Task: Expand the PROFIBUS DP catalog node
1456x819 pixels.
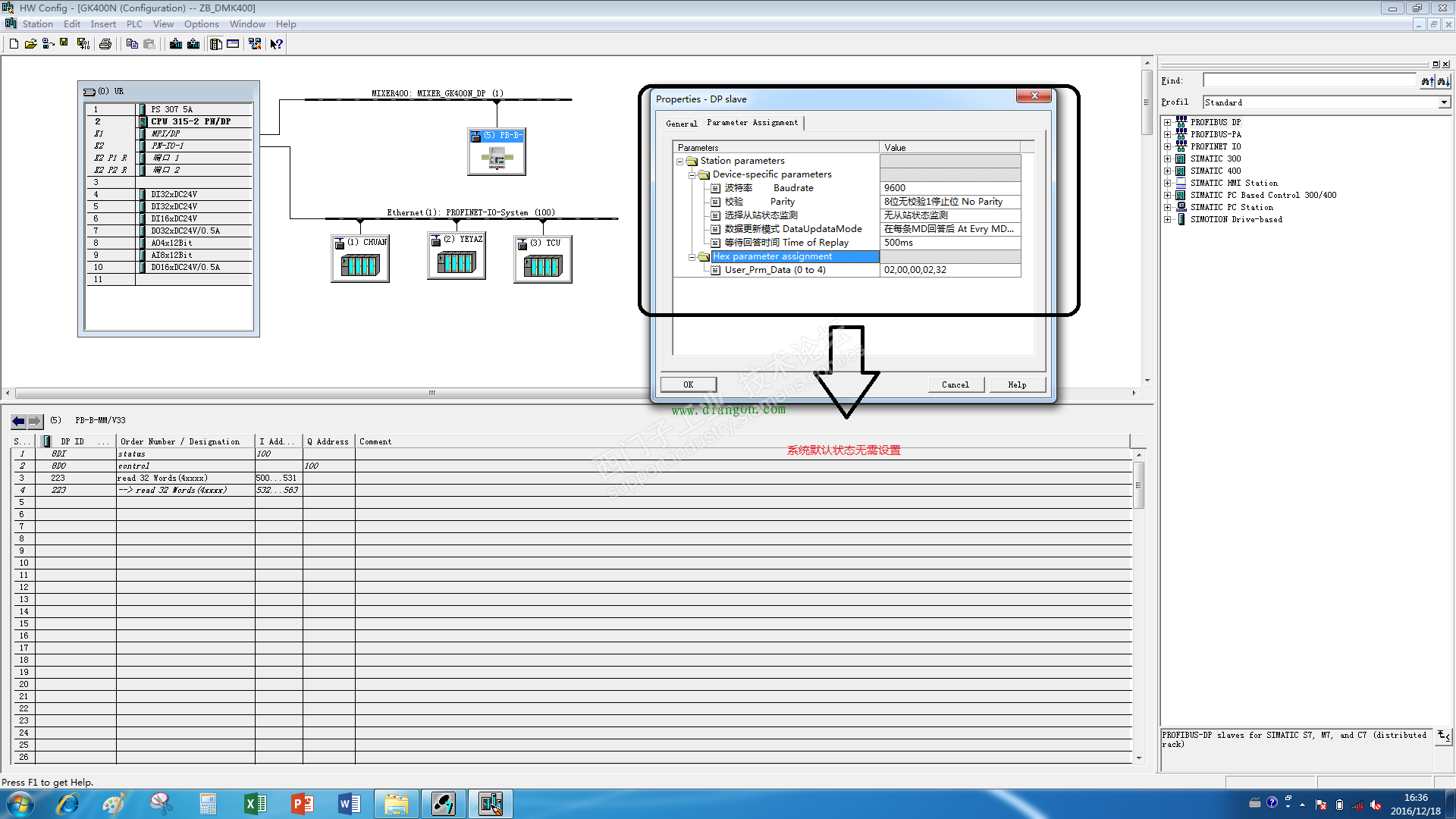Action: pyautogui.click(x=1168, y=122)
